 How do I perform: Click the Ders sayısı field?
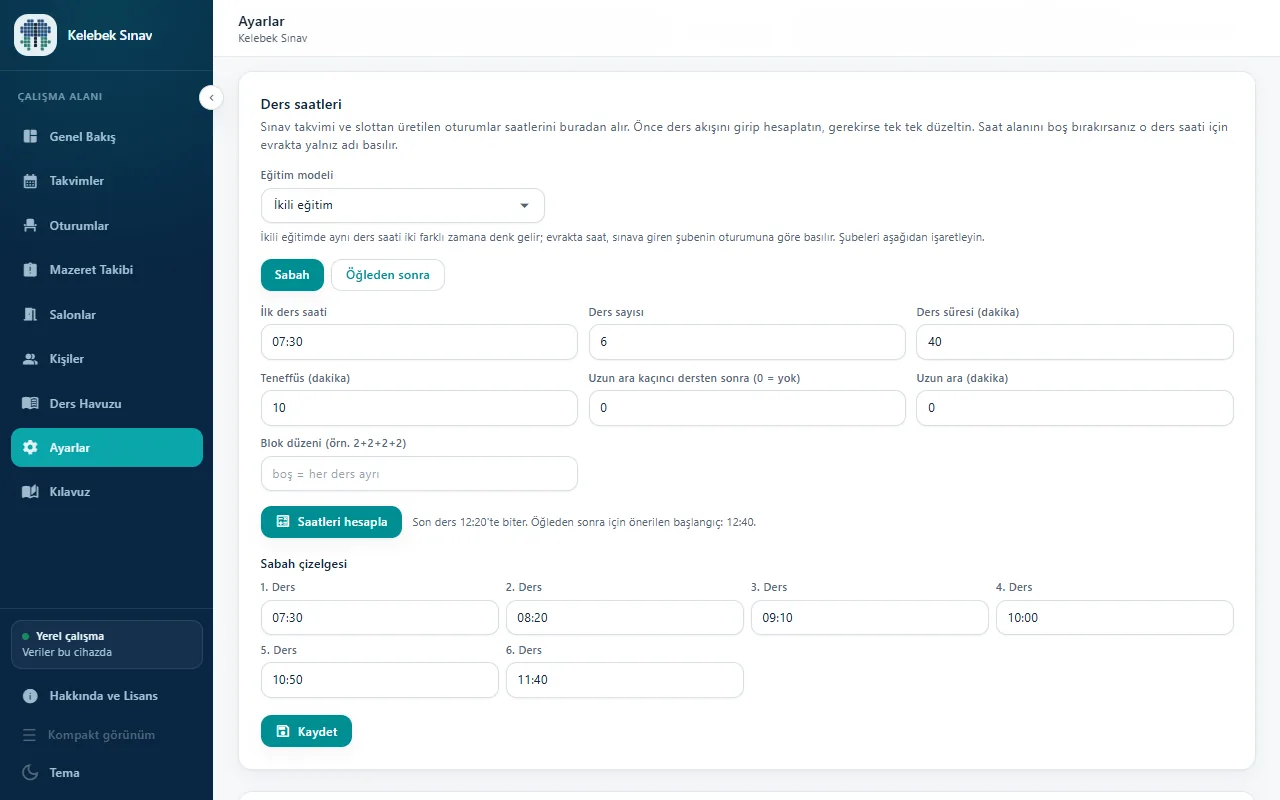click(x=747, y=342)
